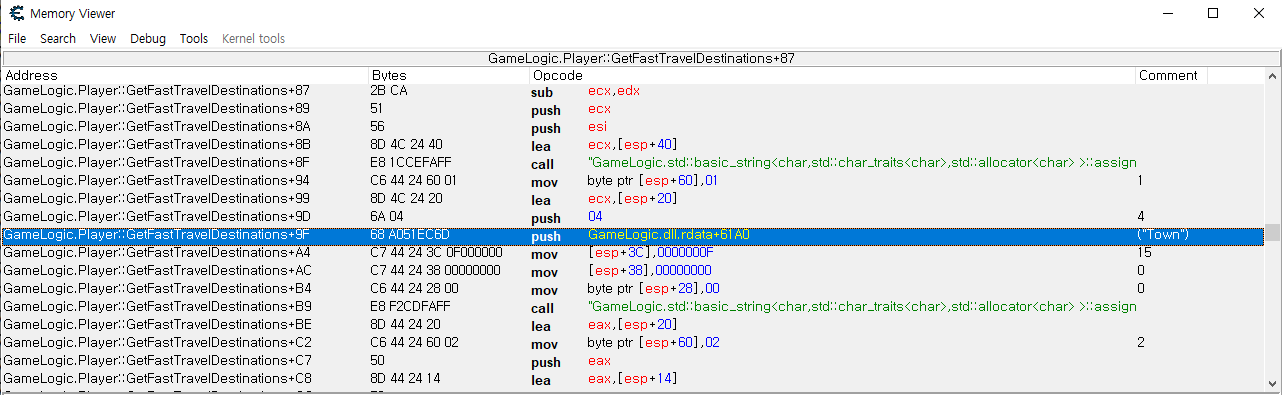Select the mov byte ptr [esp+60],02 row
This screenshot has width=1282, height=395.
[633, 343]
